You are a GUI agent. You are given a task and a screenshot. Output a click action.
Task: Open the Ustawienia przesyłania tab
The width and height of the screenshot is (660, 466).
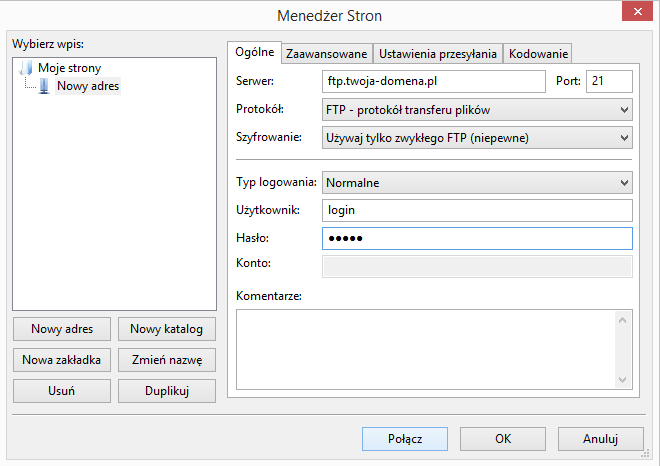tap(438, 54)
